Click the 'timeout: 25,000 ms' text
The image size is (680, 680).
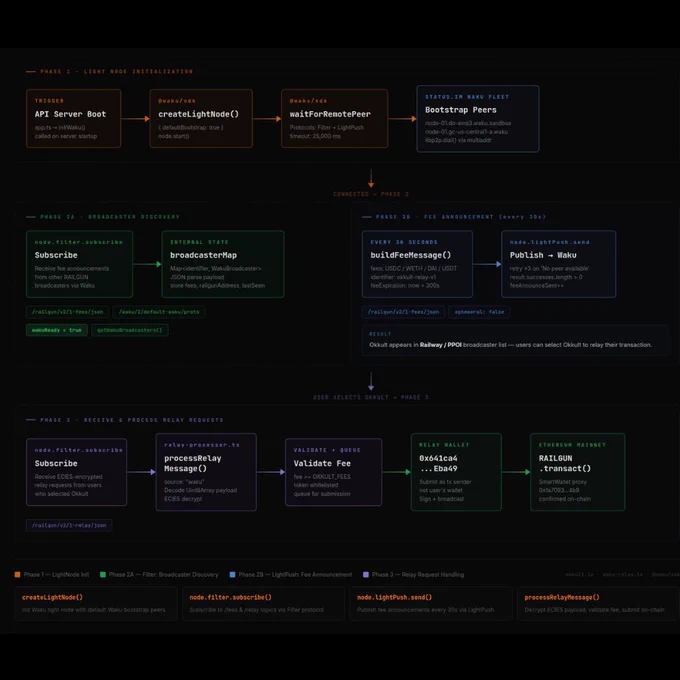(315, 136)
